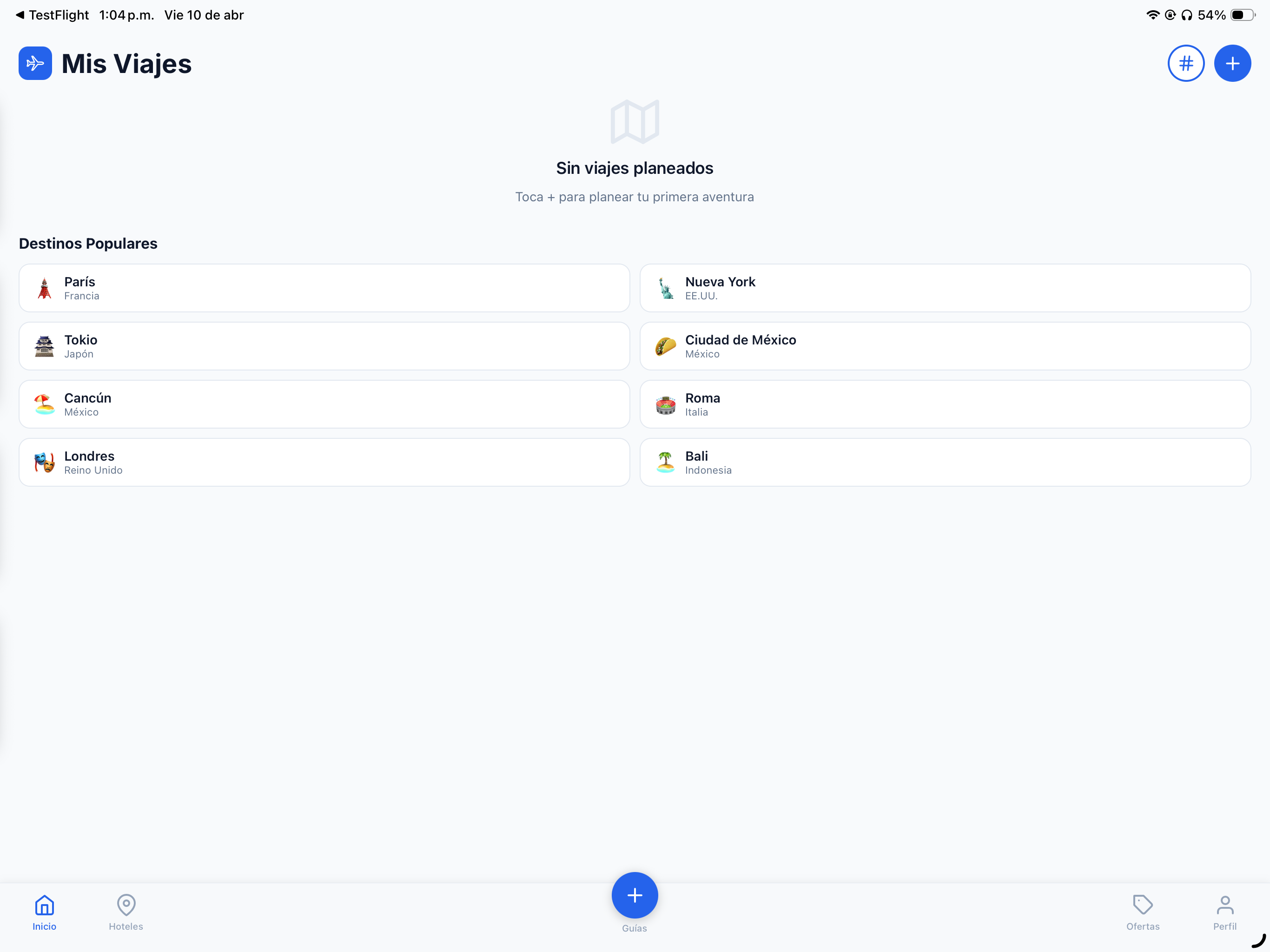Open the Inicio tab
The width and height of the screenshot is (1270, 952).
tap(44, 912)
